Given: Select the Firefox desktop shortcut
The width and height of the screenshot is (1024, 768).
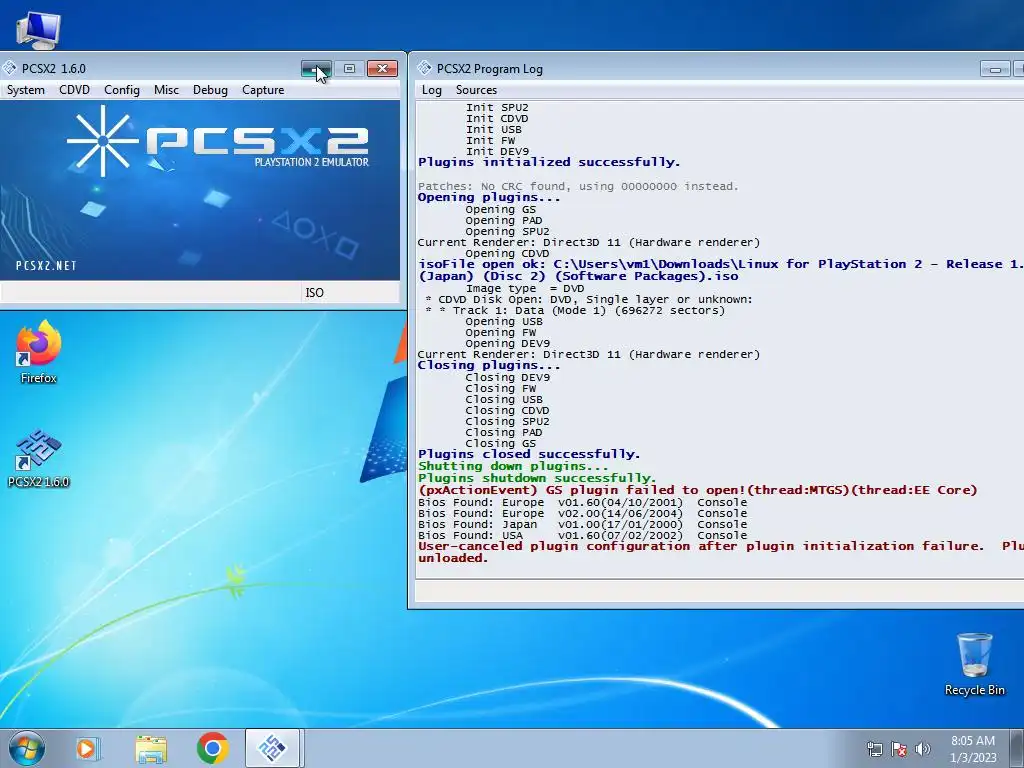Looking at the screenshot, I should pyautogui.click(x=38, y=352).
